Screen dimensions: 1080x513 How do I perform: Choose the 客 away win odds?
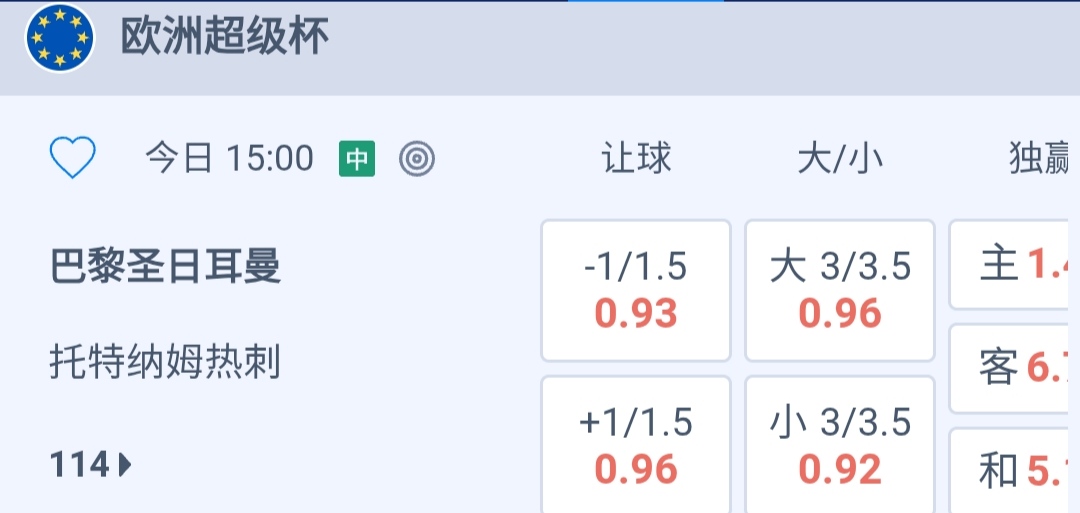[x=1014, y=368]
